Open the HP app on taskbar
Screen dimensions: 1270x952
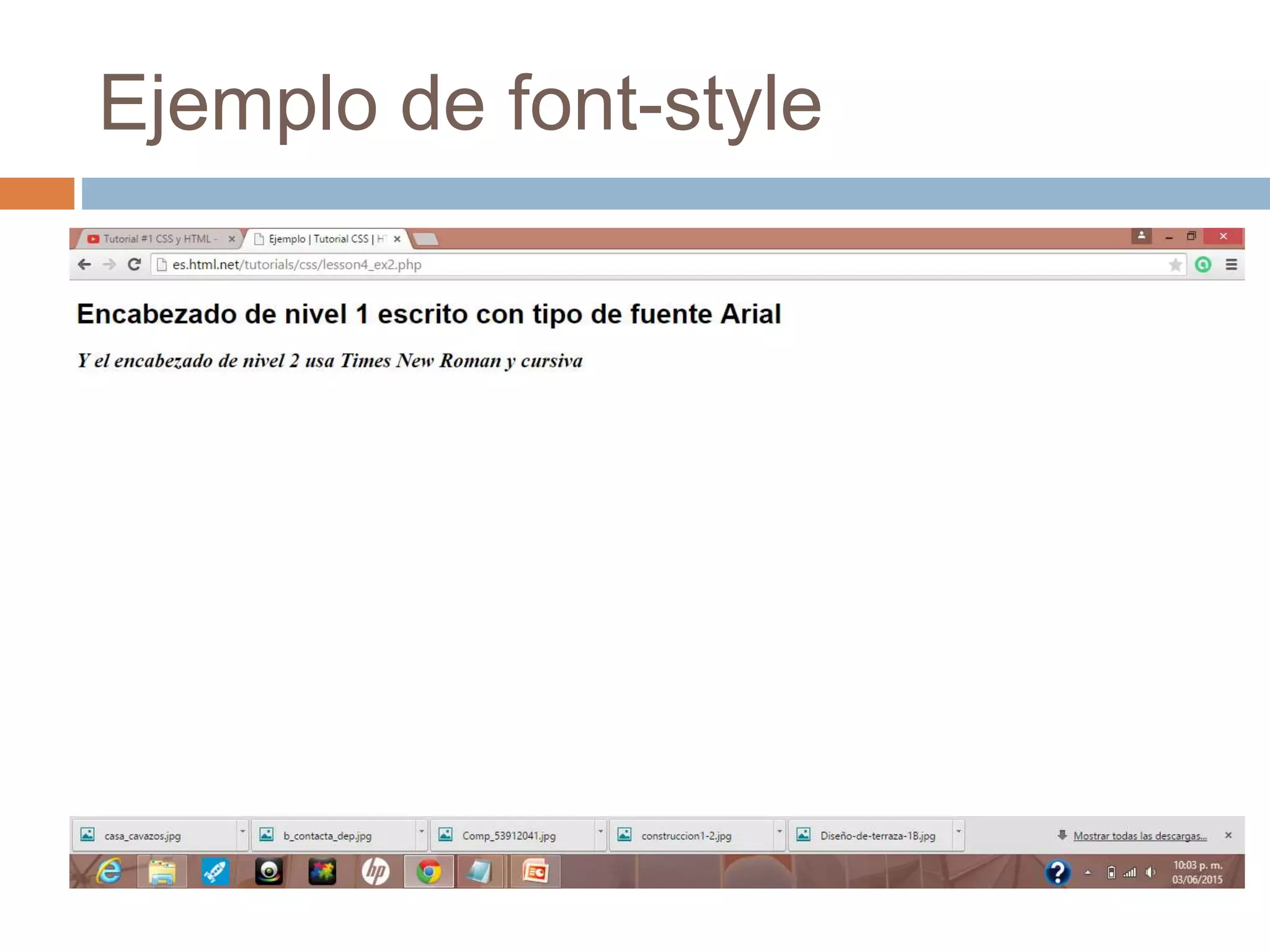pyautogui.click(x=375, y=871)
